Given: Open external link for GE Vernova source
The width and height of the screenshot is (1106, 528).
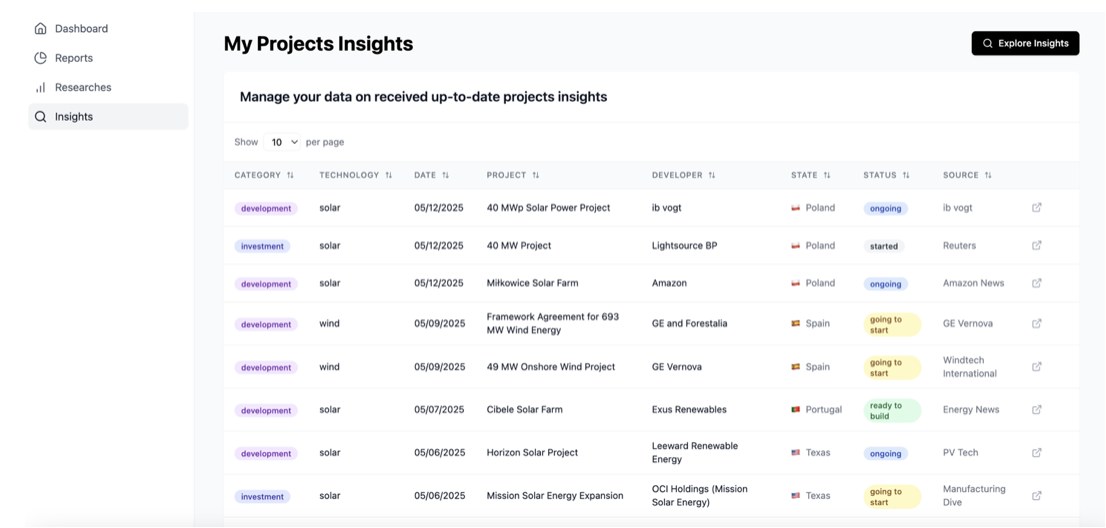Looking at the screenshot, I should [x=1036, y=324].
